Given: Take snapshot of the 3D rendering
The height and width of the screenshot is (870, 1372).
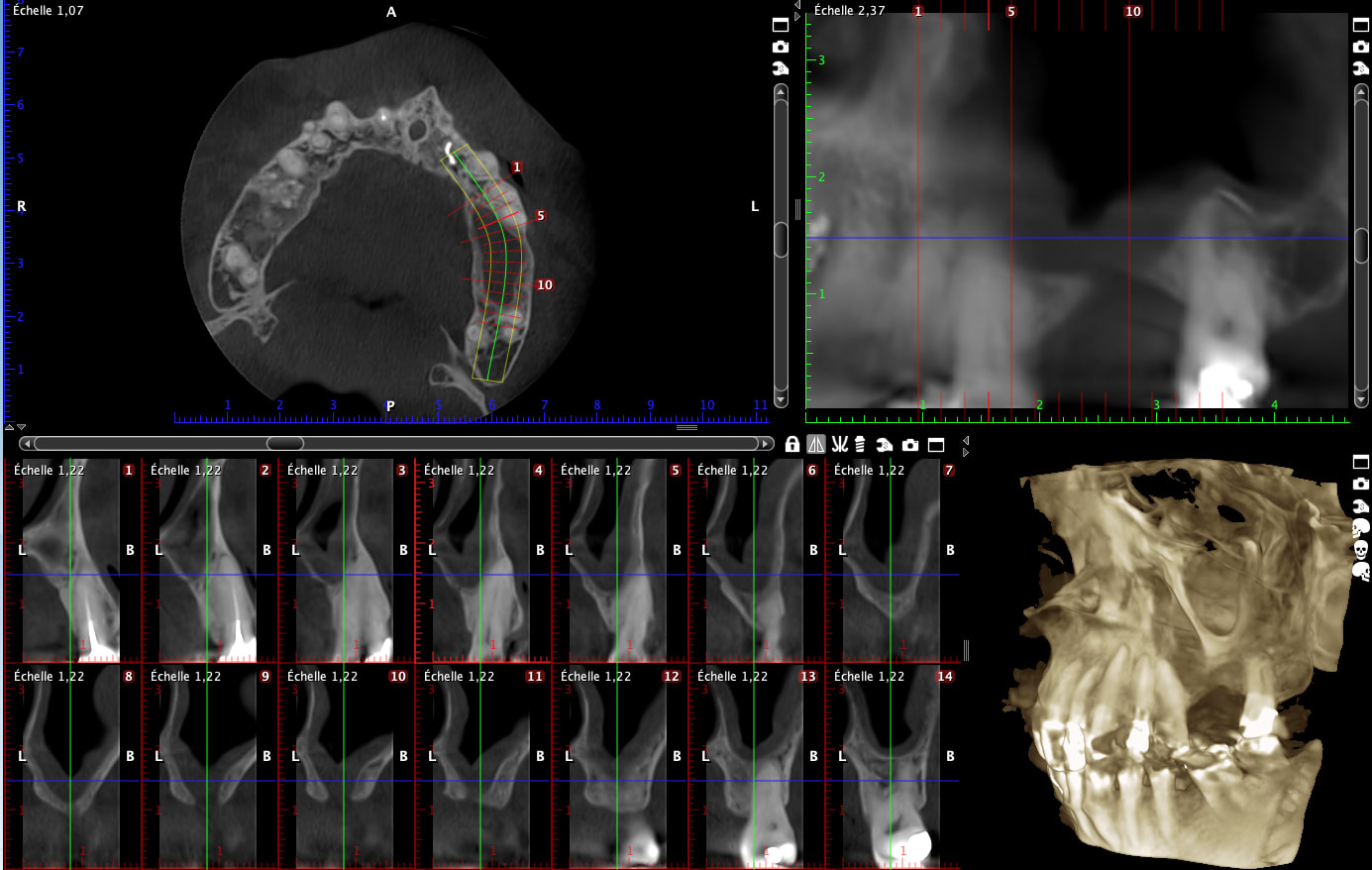Looking at the screenshot, I should coord(1361,484).
